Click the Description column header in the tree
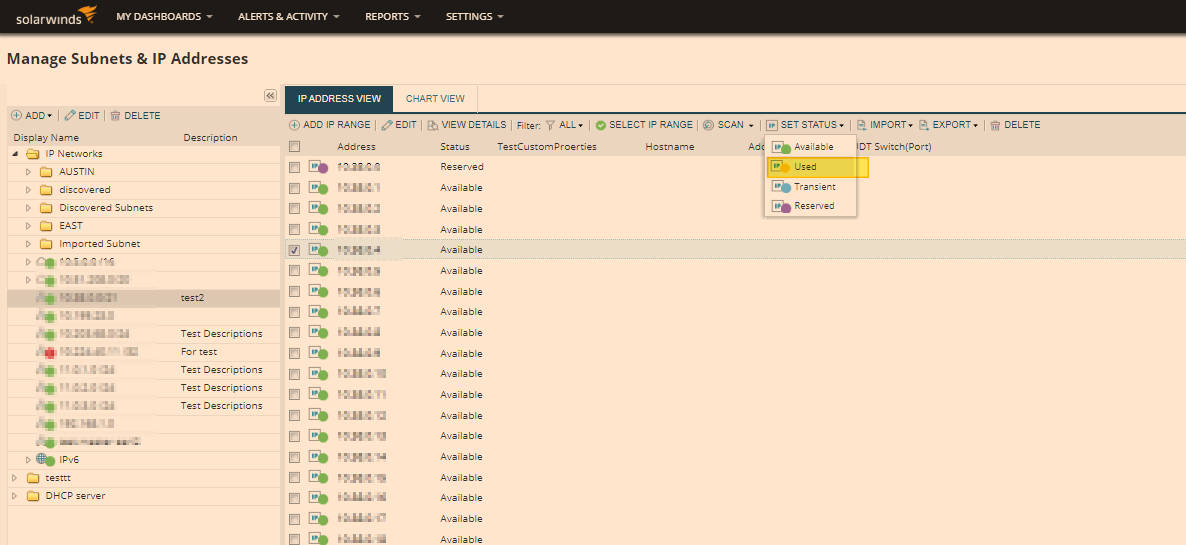 pos(210,138)
